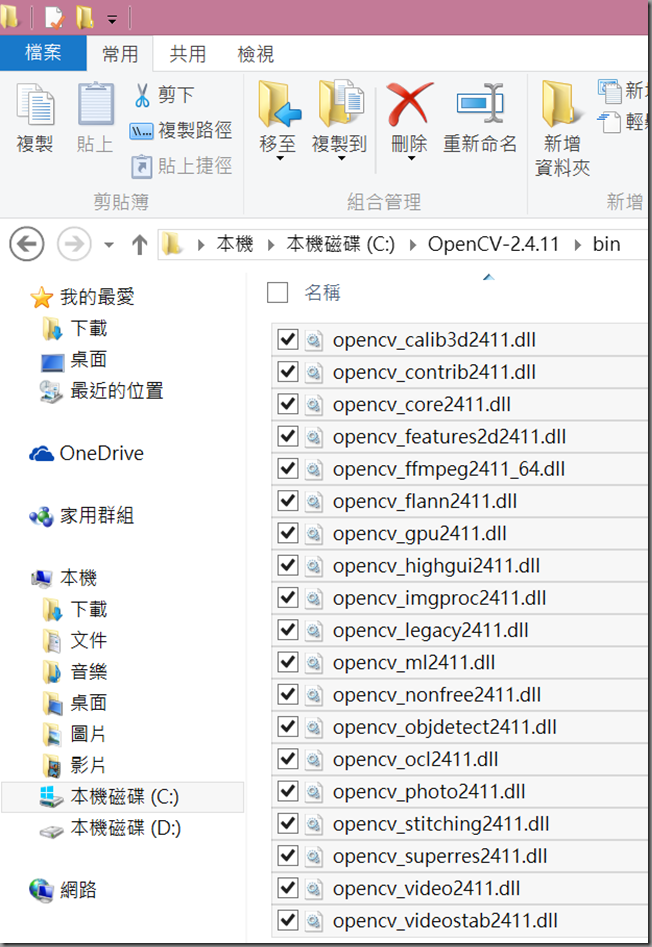Create a New folder (新增資料夾)
This screenshot has width=652, height=947.
[561, 129]
